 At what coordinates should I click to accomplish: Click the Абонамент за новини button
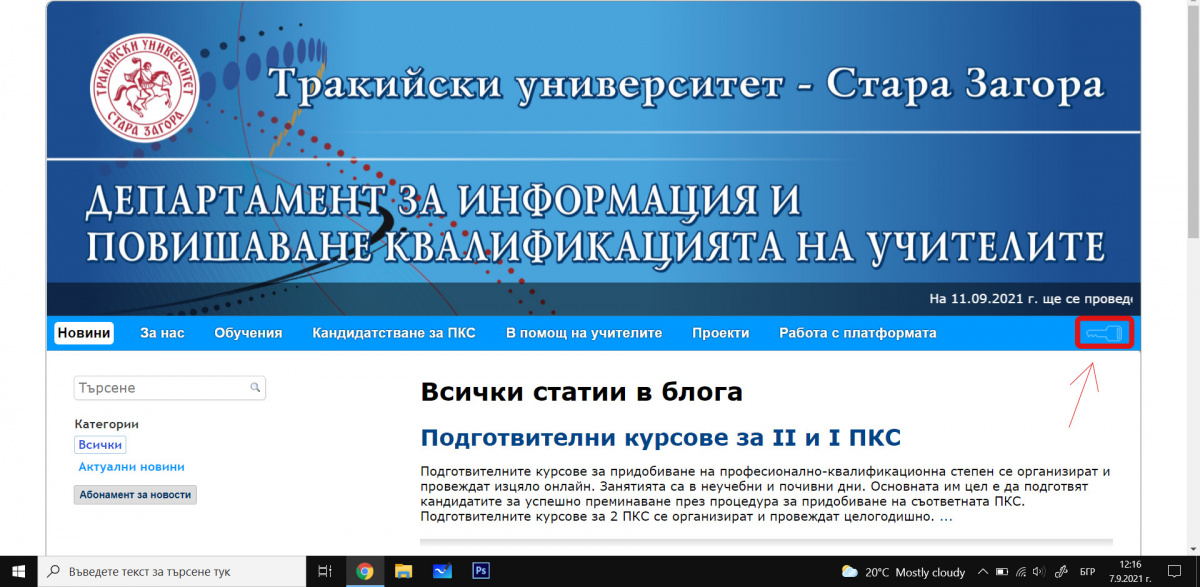pyautogui.click(x=135, y=494)
